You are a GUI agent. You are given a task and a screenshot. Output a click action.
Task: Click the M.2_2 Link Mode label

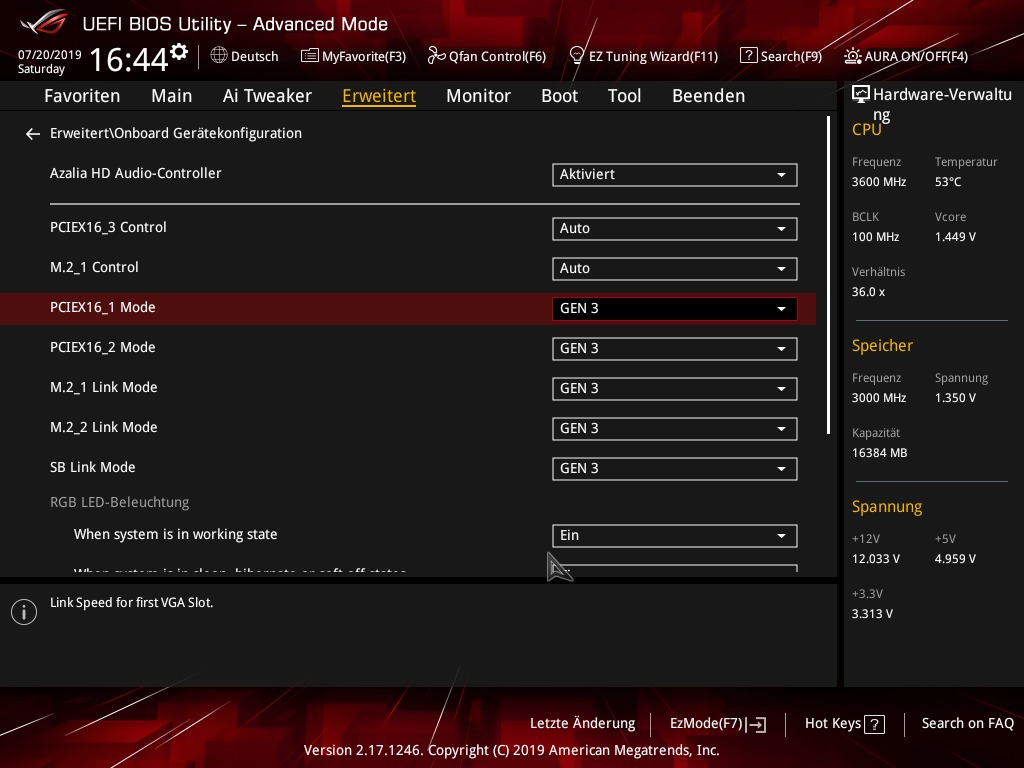pos(103,427)
